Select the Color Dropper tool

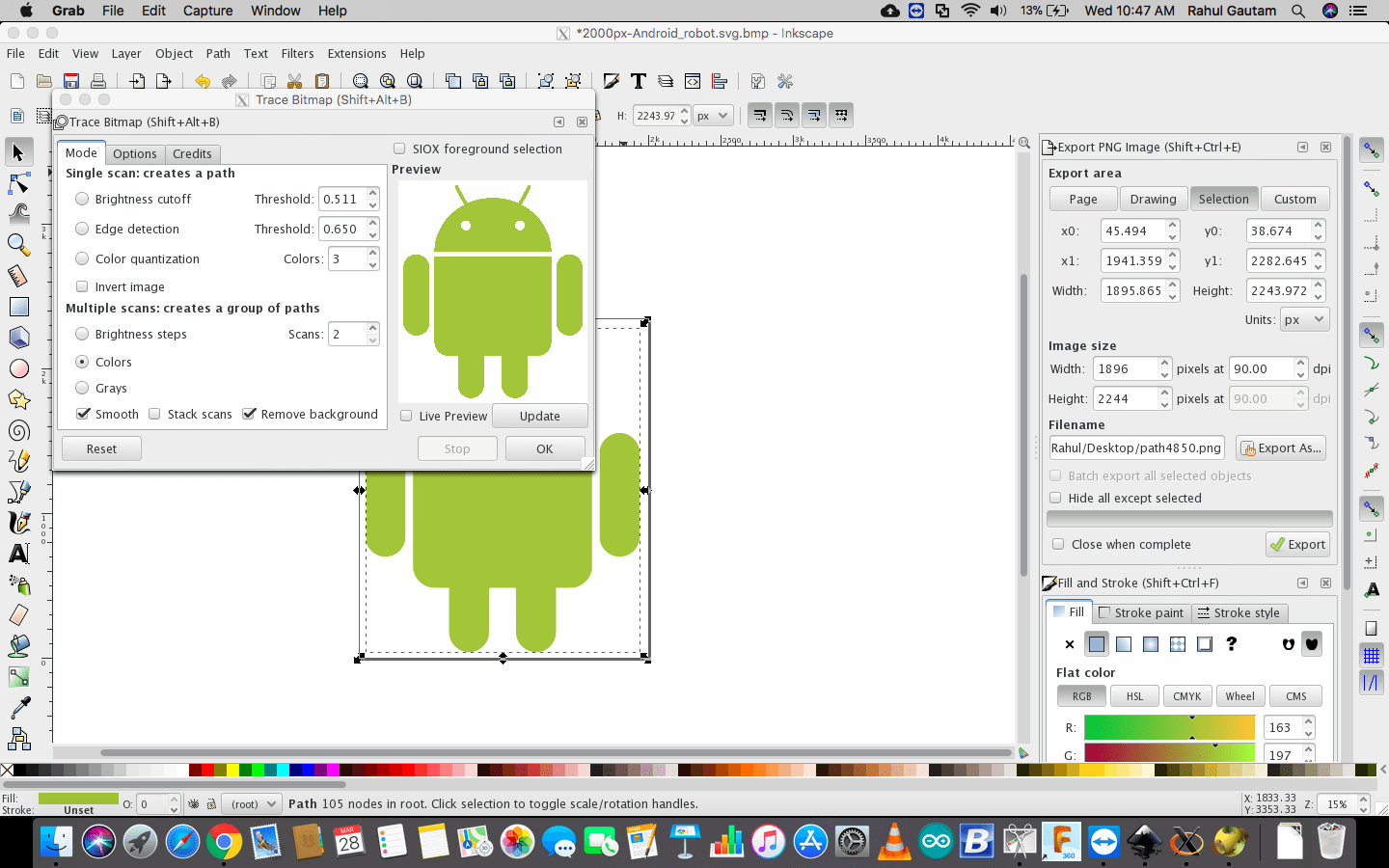pyautogui.click(x=18, y=708)
